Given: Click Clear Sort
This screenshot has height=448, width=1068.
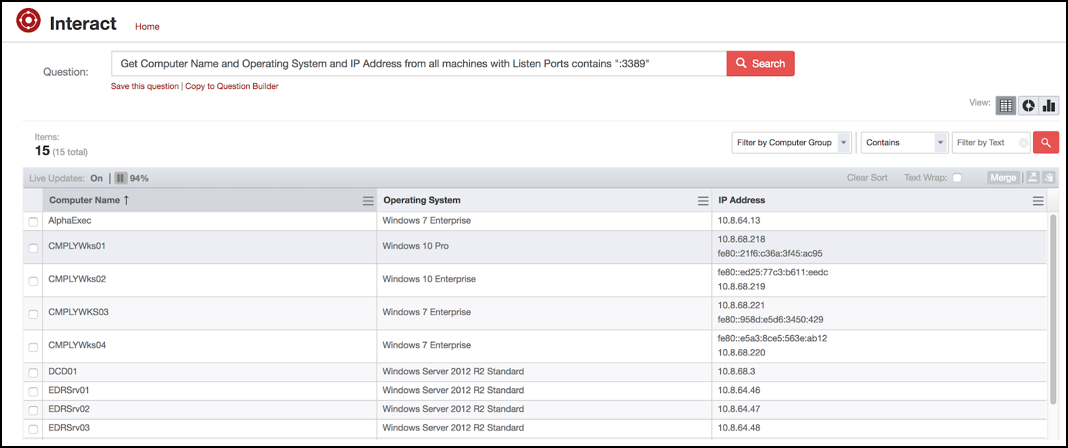Looking at the screenshot, I should tap(867, 178).
